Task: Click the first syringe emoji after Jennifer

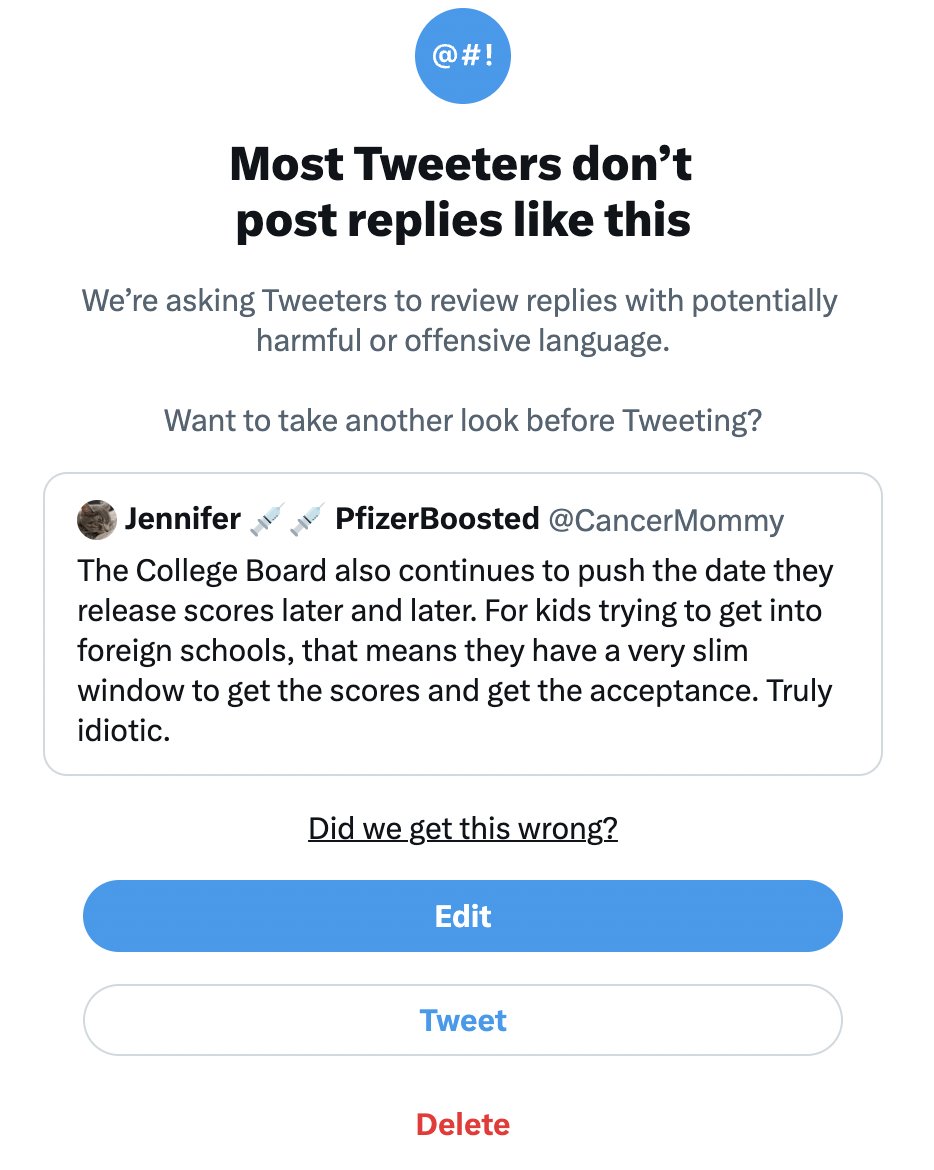Action: pos(268,519)
